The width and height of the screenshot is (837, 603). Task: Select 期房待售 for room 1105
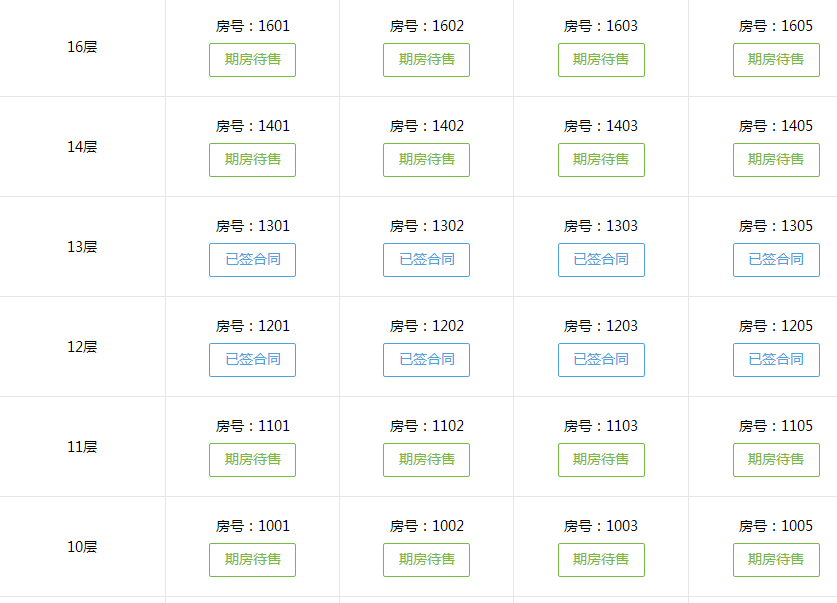coord(776,460)
